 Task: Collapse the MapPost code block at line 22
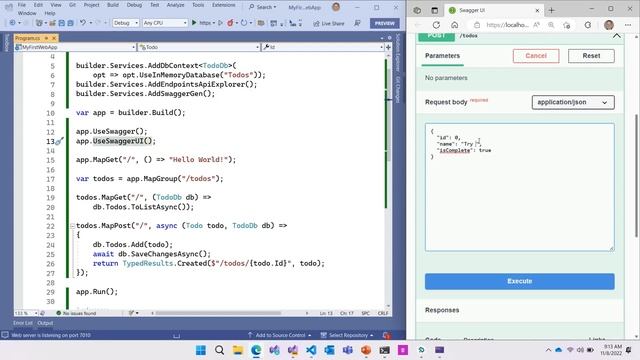pyautogui.click(x=72, y=226)
